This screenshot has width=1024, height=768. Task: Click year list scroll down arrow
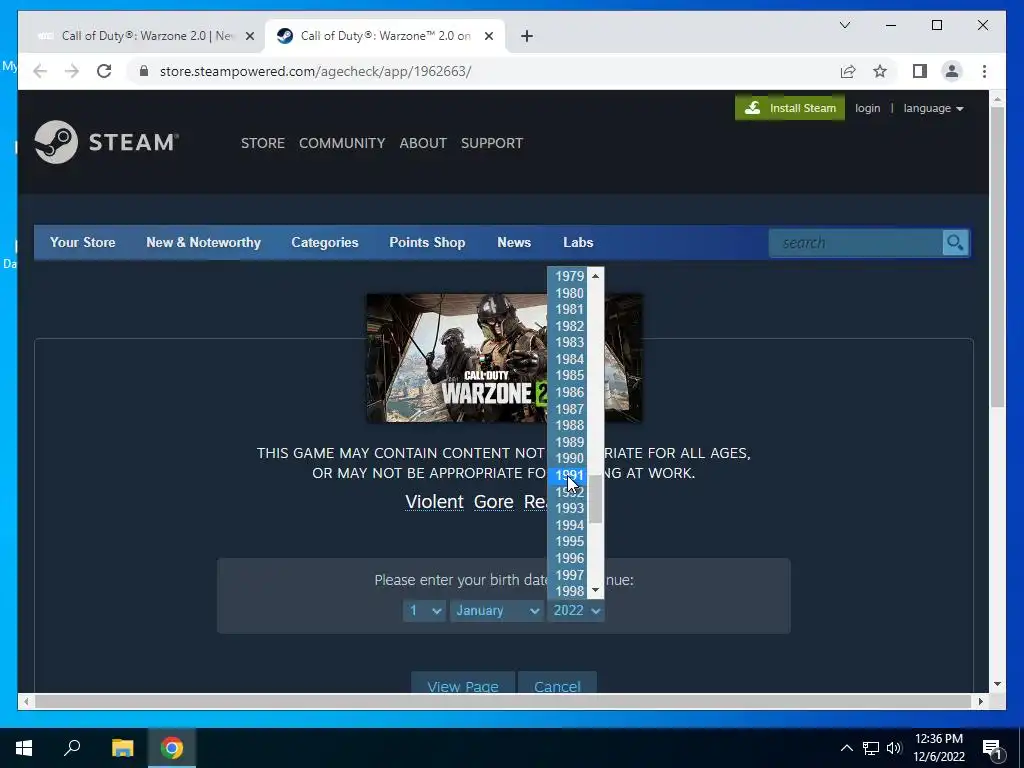click(x=595, y=590)
